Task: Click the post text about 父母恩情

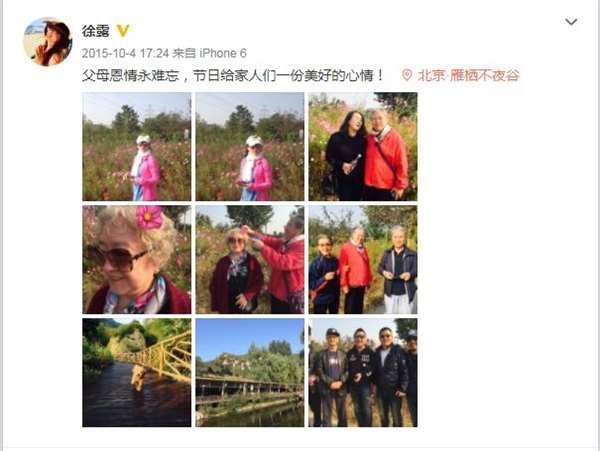Action: coord(233,75)
